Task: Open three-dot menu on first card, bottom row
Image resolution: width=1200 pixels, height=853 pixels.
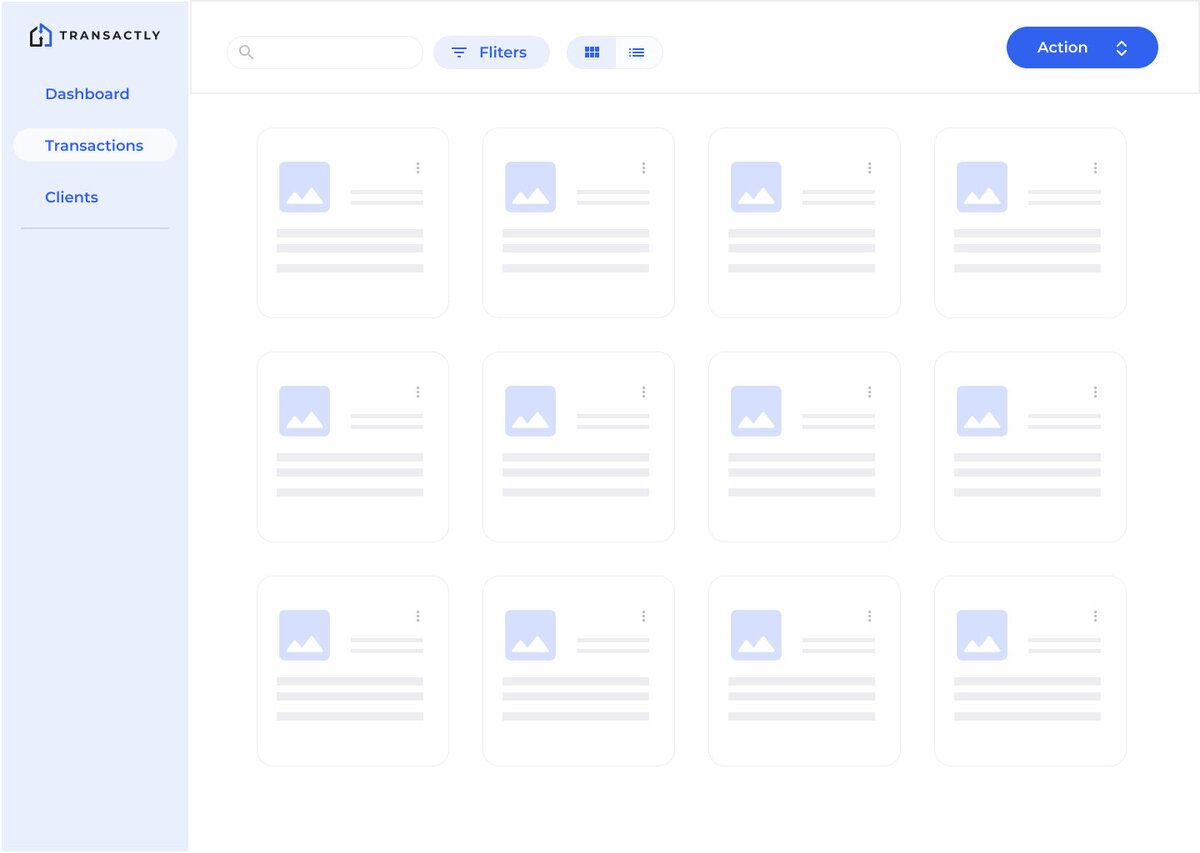Action: click(x=418, y=616)
